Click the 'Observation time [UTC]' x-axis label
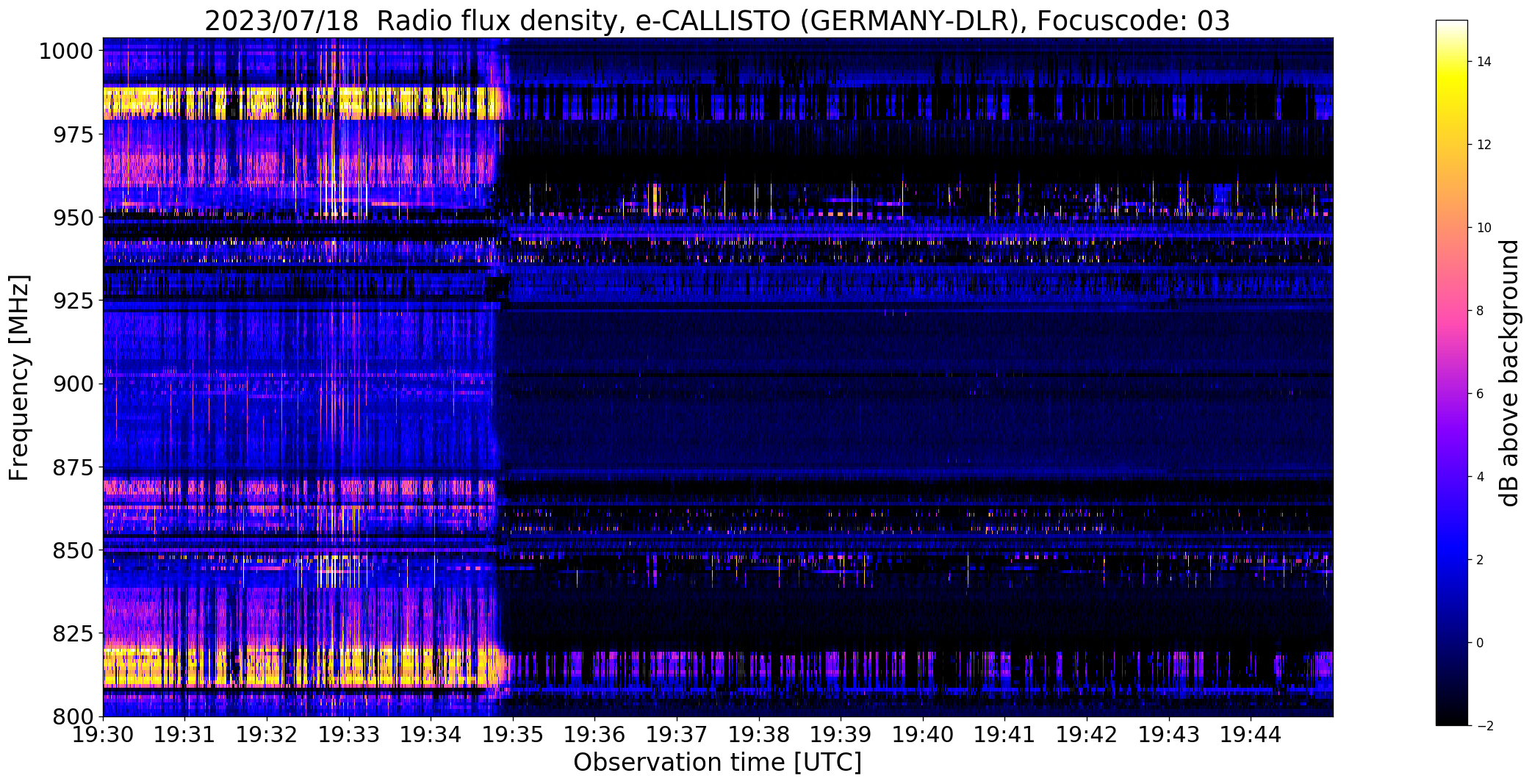 point(717,763)
